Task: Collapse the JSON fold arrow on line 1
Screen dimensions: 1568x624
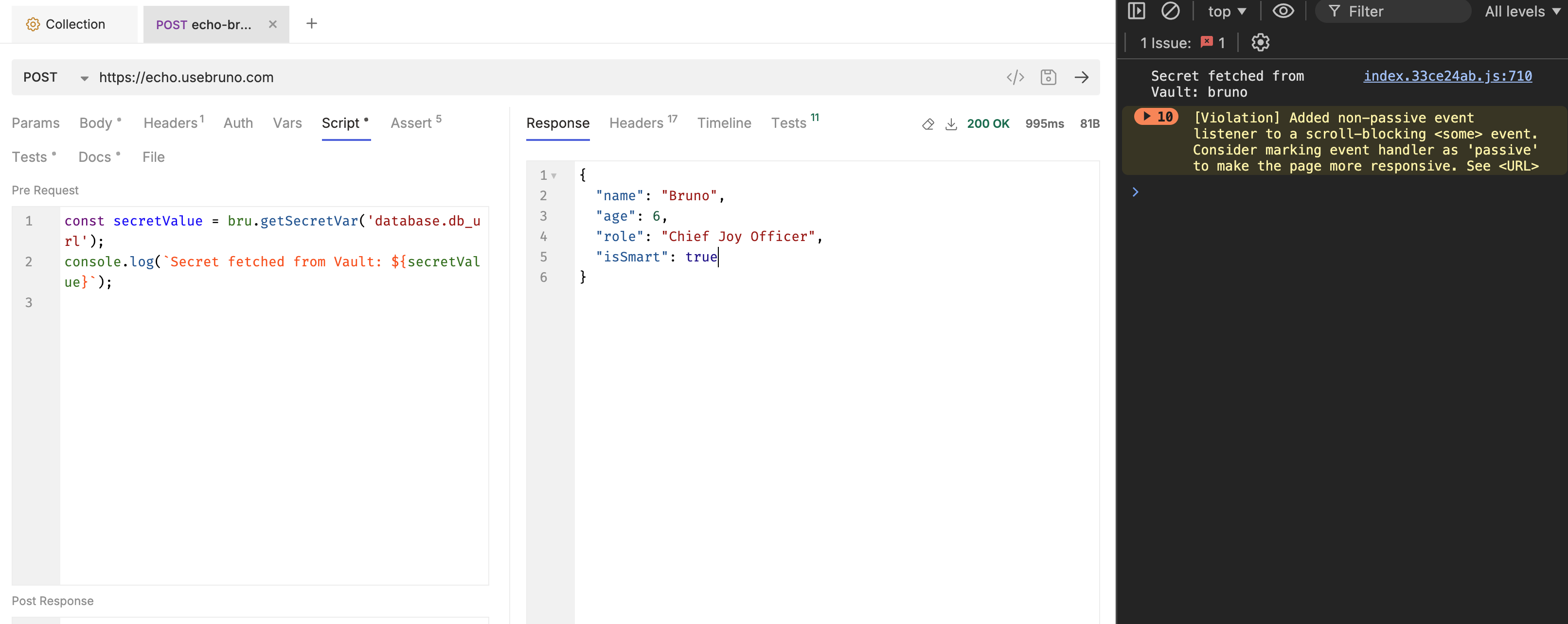Action: [553, 176]
